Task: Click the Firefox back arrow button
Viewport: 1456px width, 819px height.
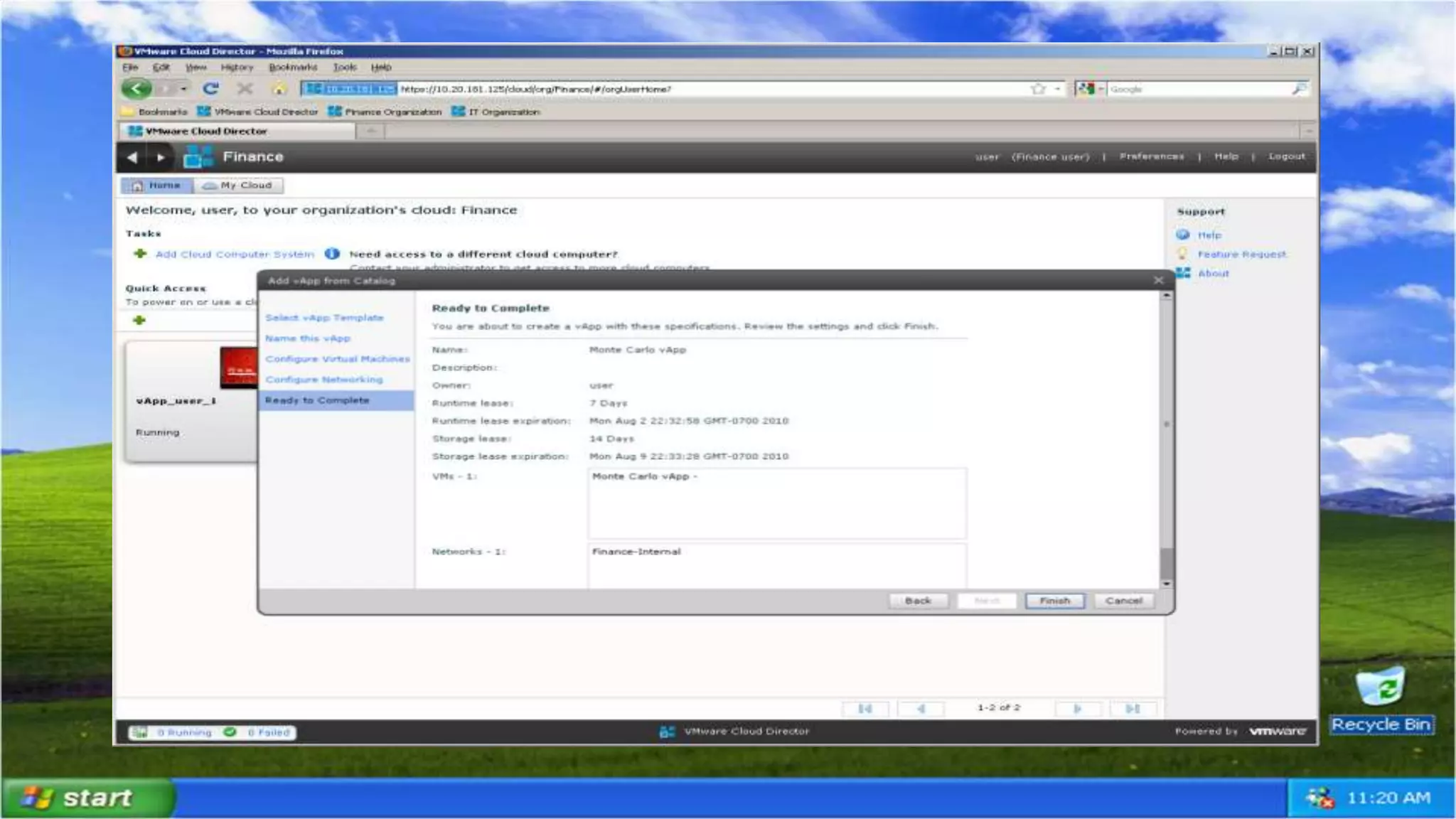Action: (x=136, y=89)
